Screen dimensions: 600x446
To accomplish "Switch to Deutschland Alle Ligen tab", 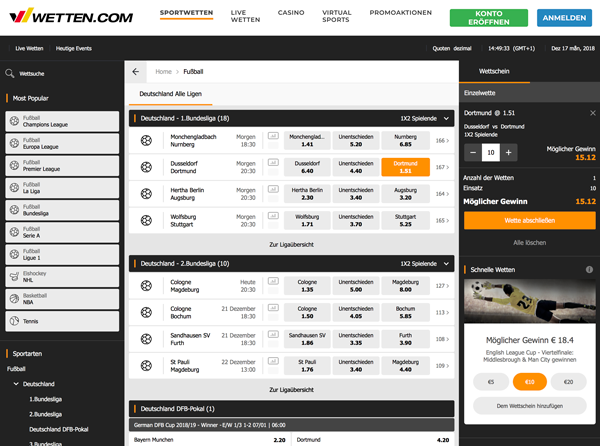I will [x=171, y=94].
